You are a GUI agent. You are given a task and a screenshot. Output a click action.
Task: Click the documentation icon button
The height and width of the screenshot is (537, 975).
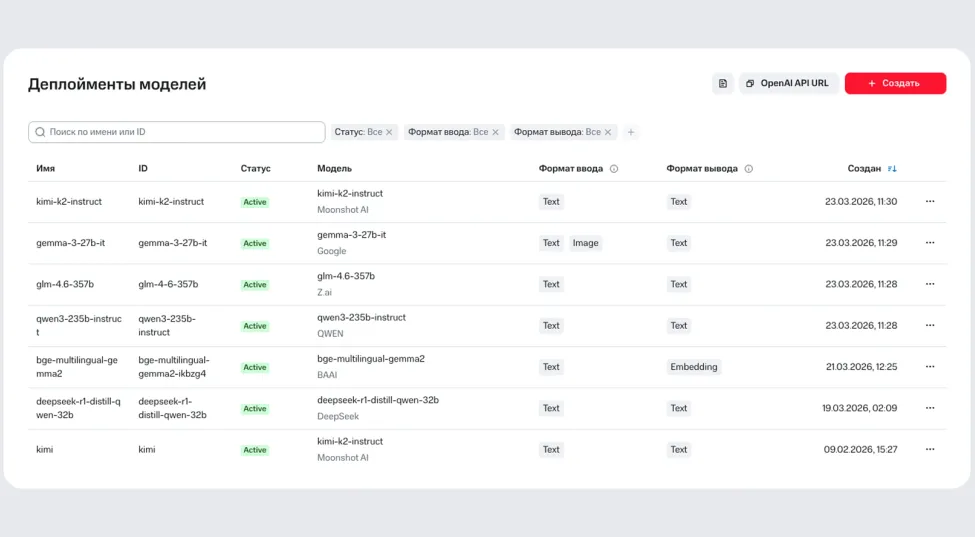tap(722, 84)
